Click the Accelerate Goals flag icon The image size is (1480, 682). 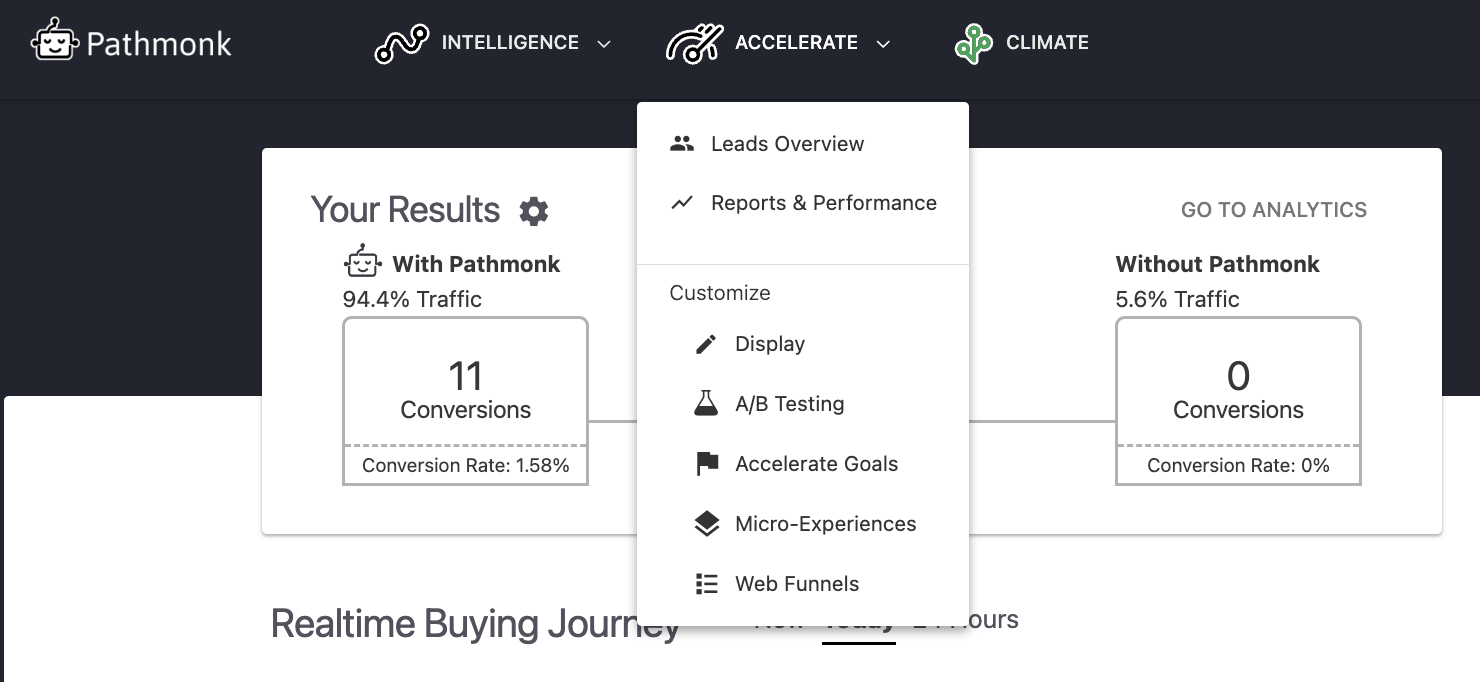(x=706, y=464)
